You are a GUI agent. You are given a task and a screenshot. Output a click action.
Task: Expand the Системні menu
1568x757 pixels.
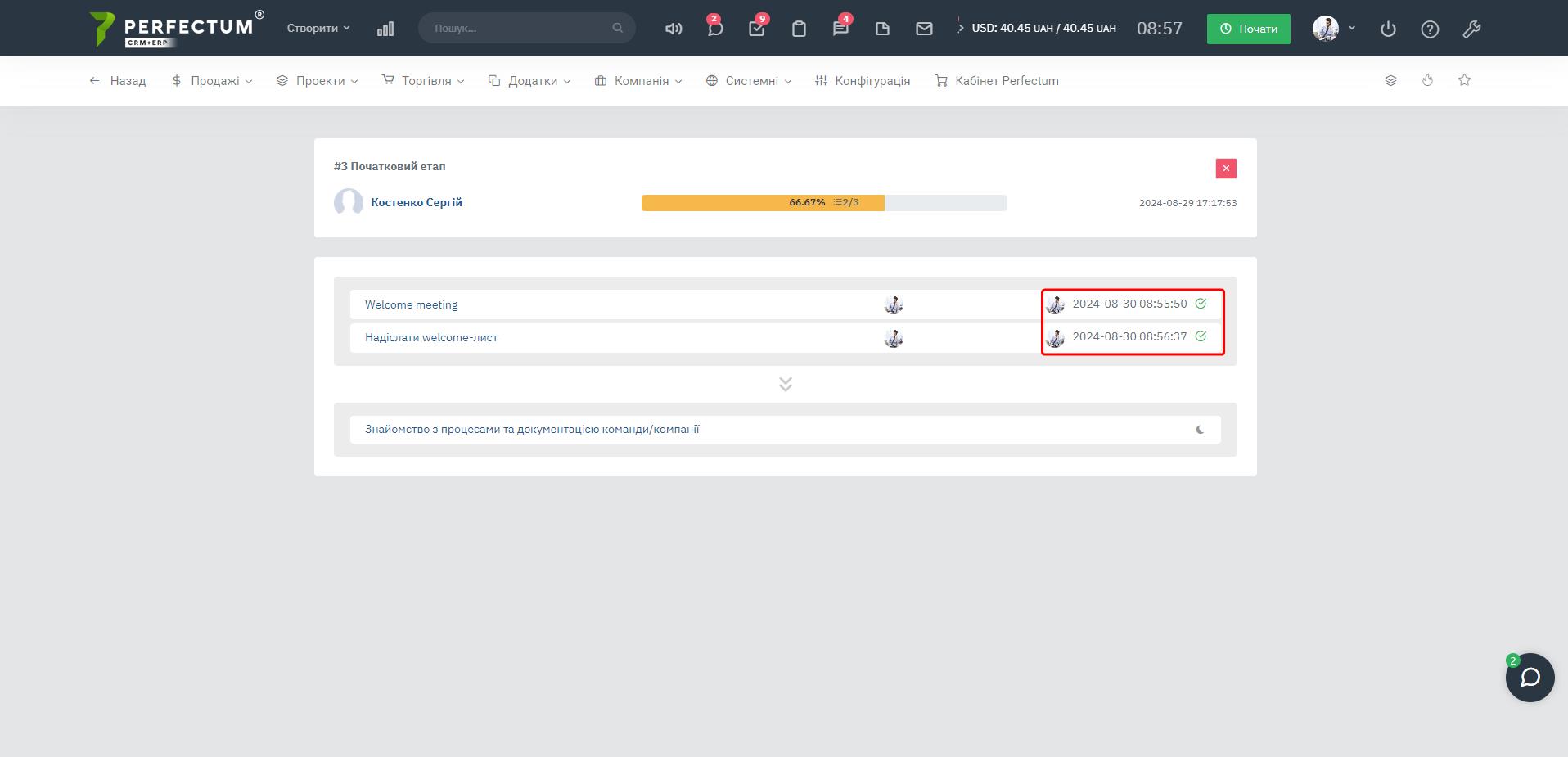point(749,81)
